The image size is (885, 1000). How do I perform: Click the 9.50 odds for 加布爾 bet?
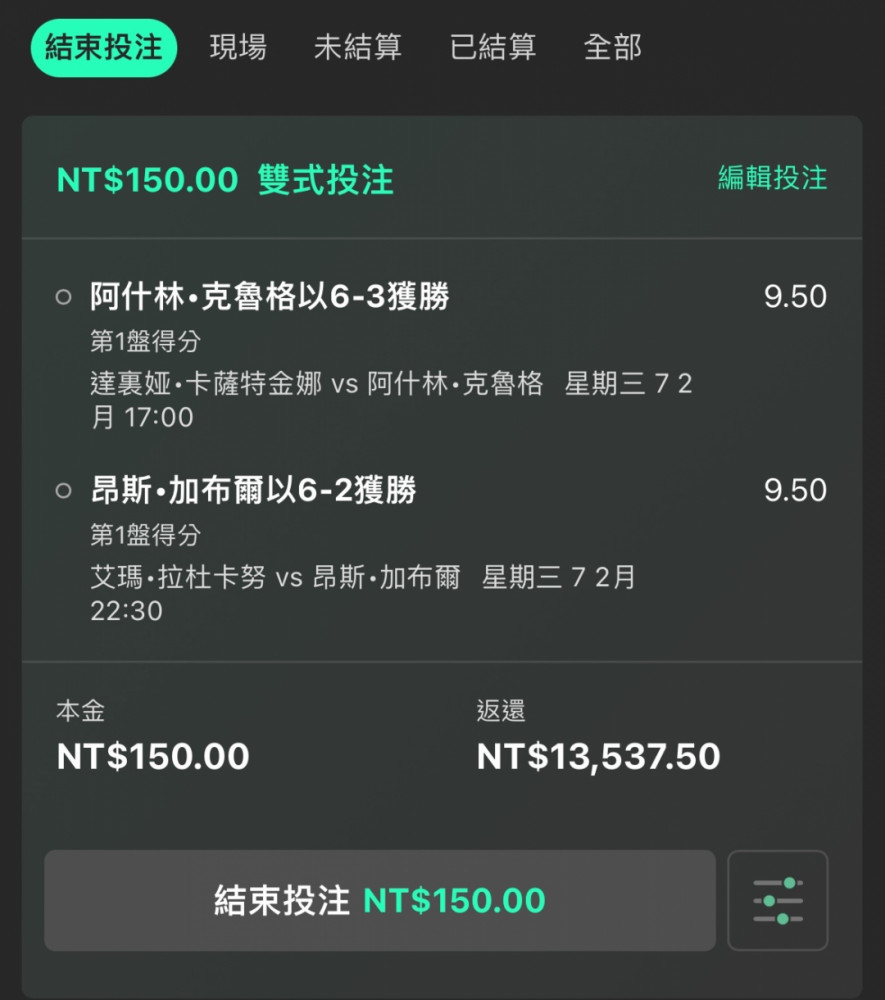[795, 490]
